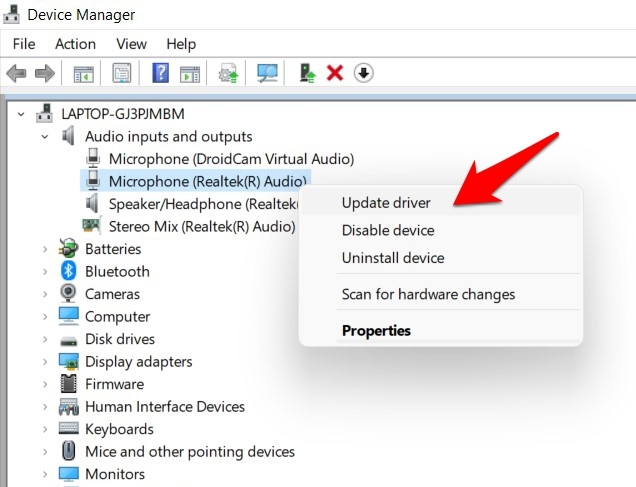The height and width of the screenshot is (487, 636).
Task: Expand the Display adapters category
Action: tap(45, 362)
